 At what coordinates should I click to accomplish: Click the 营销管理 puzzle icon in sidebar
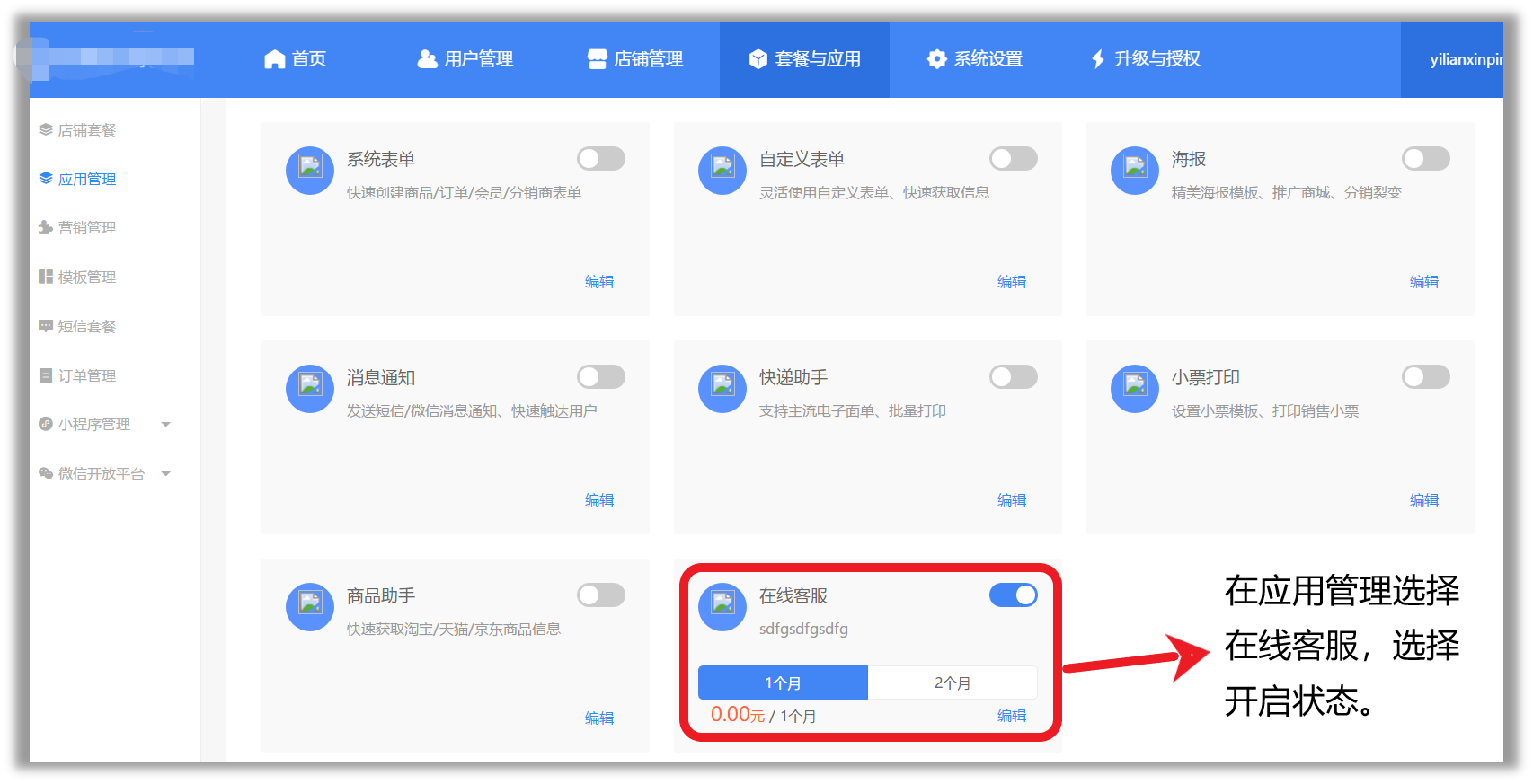coord(46,228)
